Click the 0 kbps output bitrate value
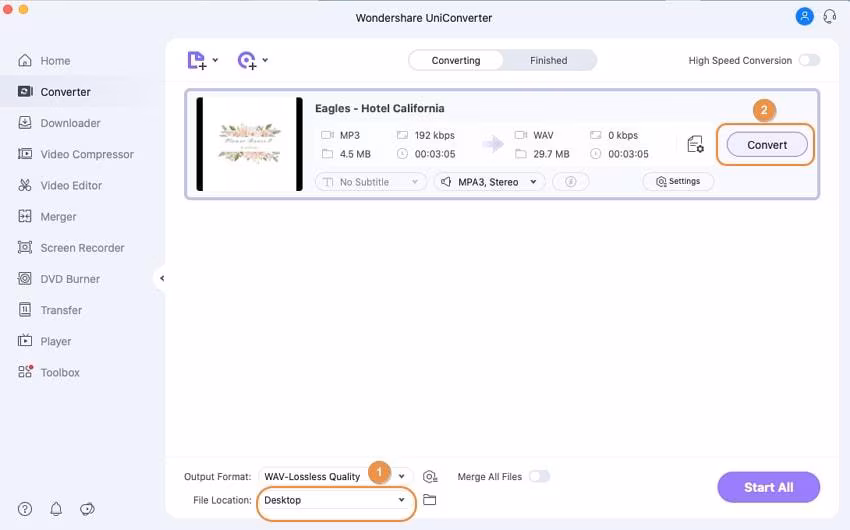The height and width of the screenshot is (530, 850). (x=623, y=135)
